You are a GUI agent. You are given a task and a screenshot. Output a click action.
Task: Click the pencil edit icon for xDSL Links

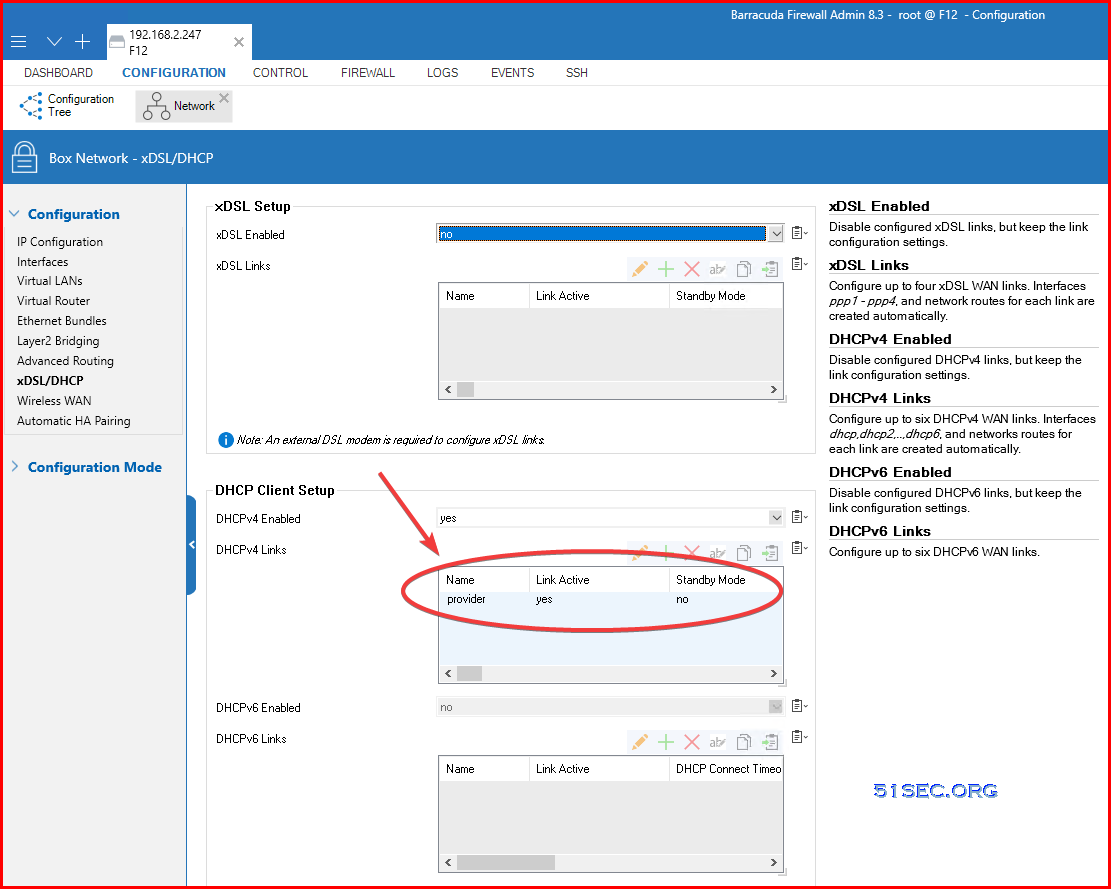[640, 269]
